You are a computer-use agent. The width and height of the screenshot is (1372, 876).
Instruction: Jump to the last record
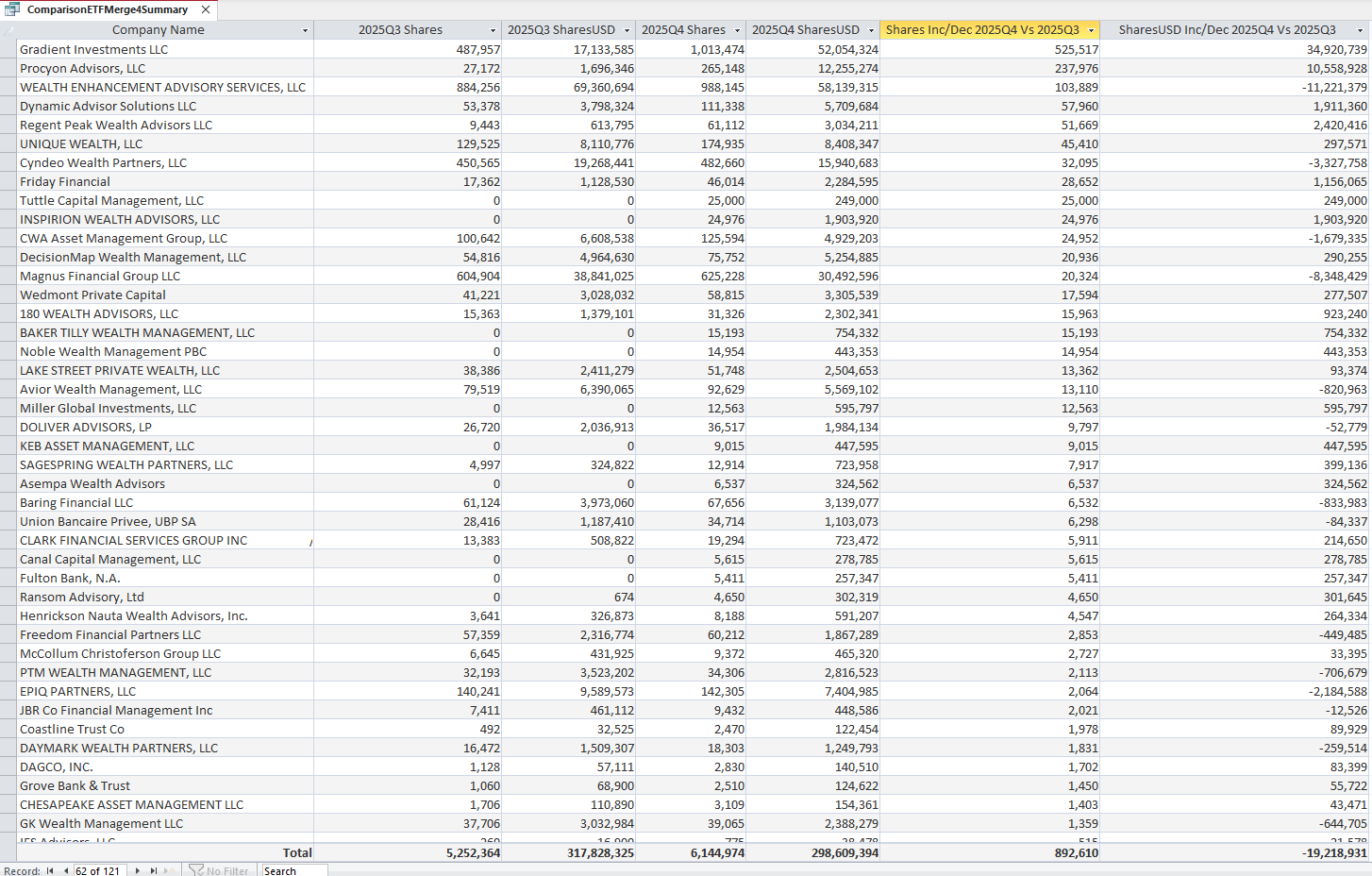[154, 869]
